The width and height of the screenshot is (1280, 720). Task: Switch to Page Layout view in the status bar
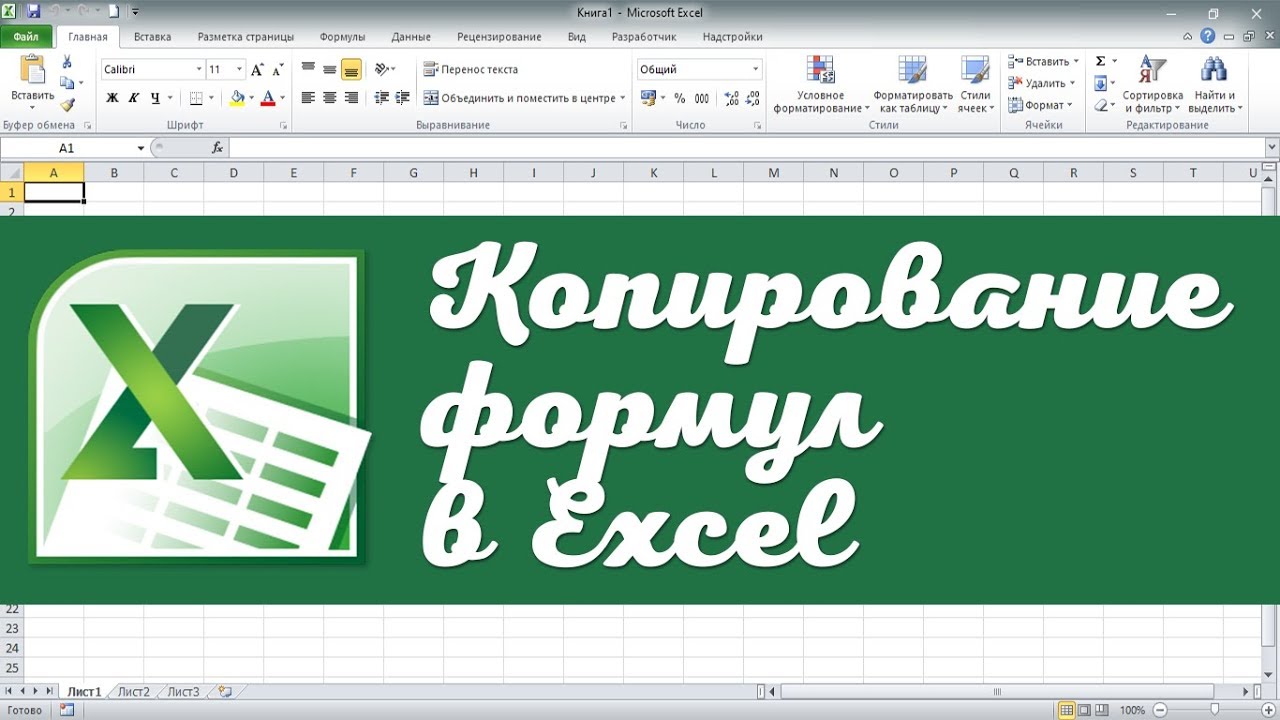(x=1084, y=710)
